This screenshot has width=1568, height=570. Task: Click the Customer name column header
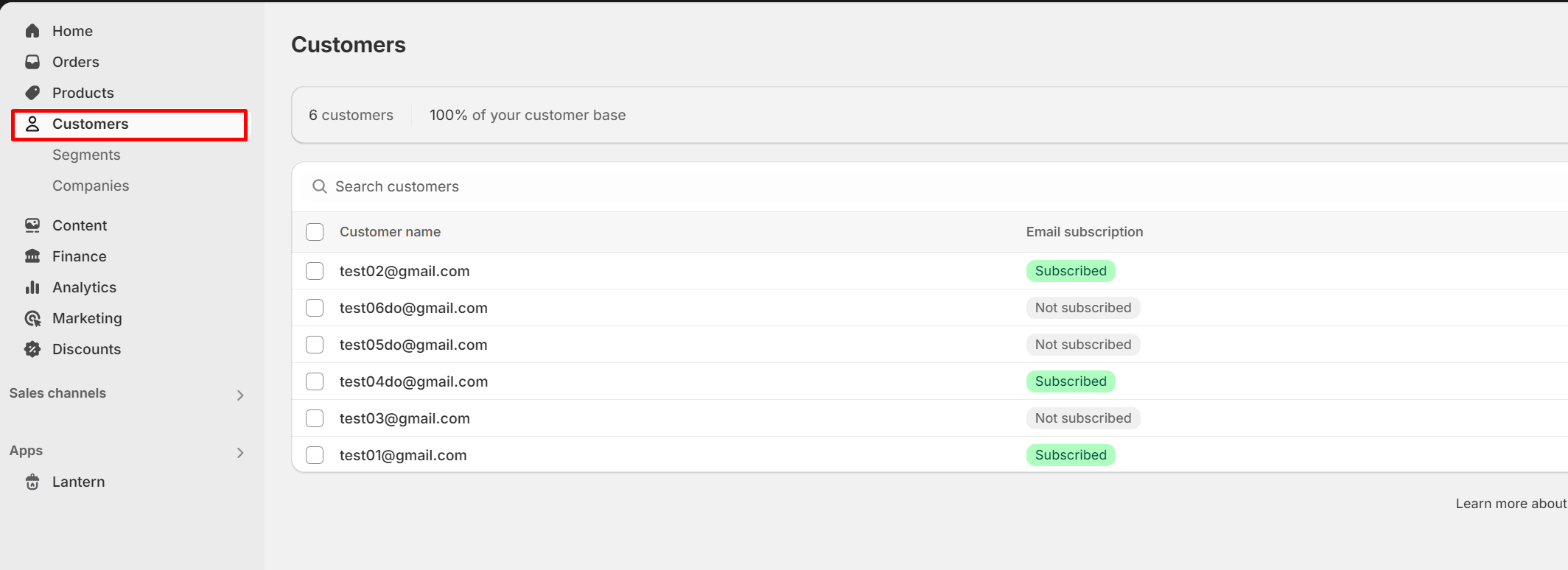click(390, 232)
